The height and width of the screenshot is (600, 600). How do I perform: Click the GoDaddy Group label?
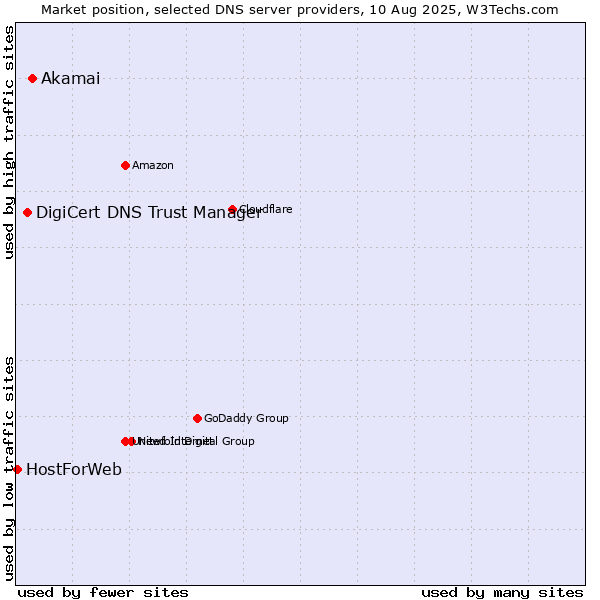pyautogui.click(x=246, y=418)
